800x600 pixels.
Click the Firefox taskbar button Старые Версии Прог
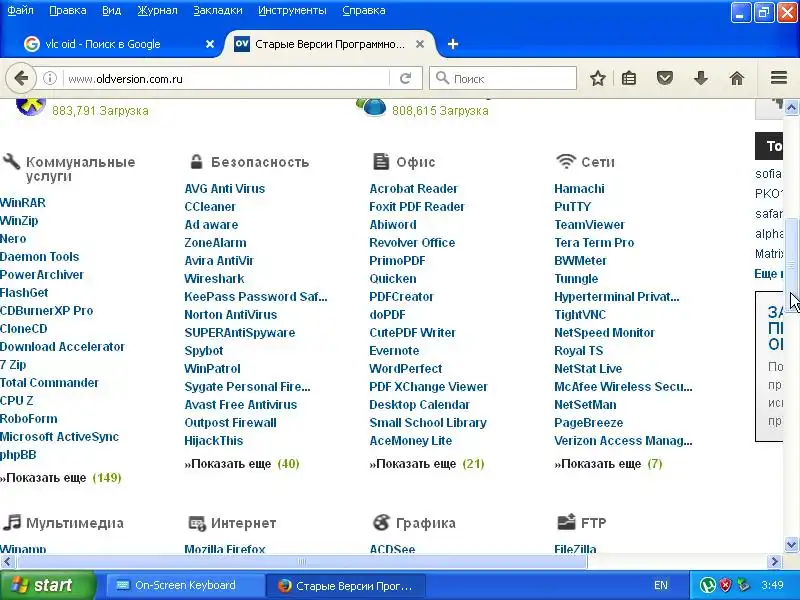pyautogui.click(x=346, y=586)
